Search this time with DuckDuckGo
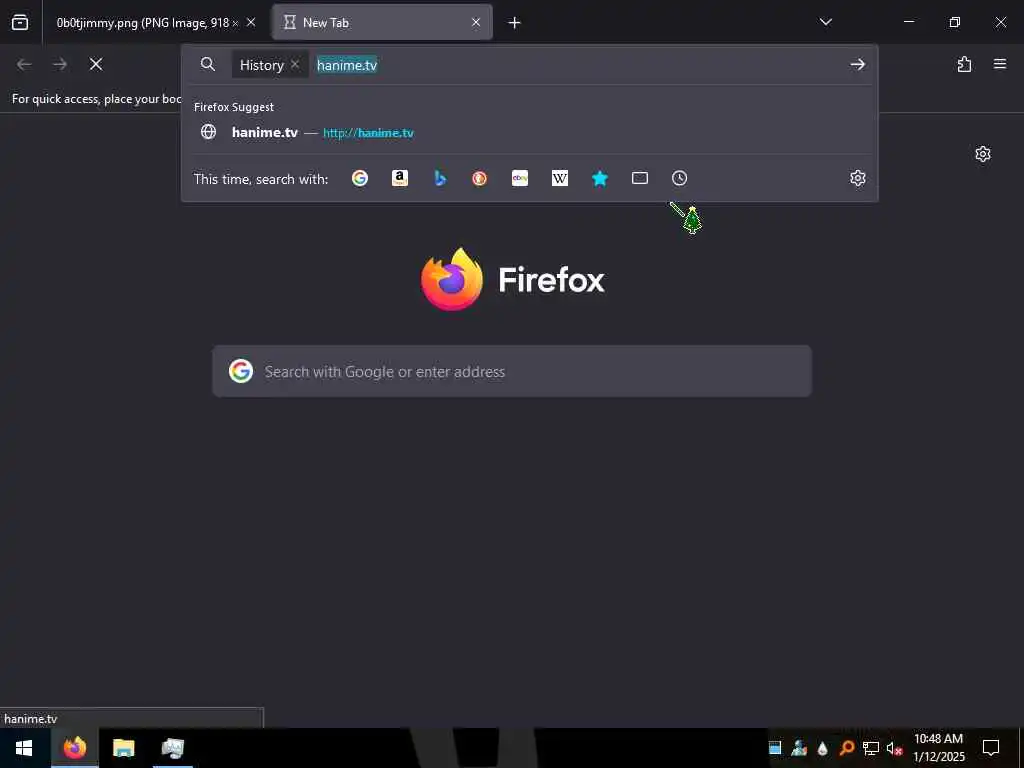The width and height of the screenshot is (1024, 768). click(x=479, y=178)
